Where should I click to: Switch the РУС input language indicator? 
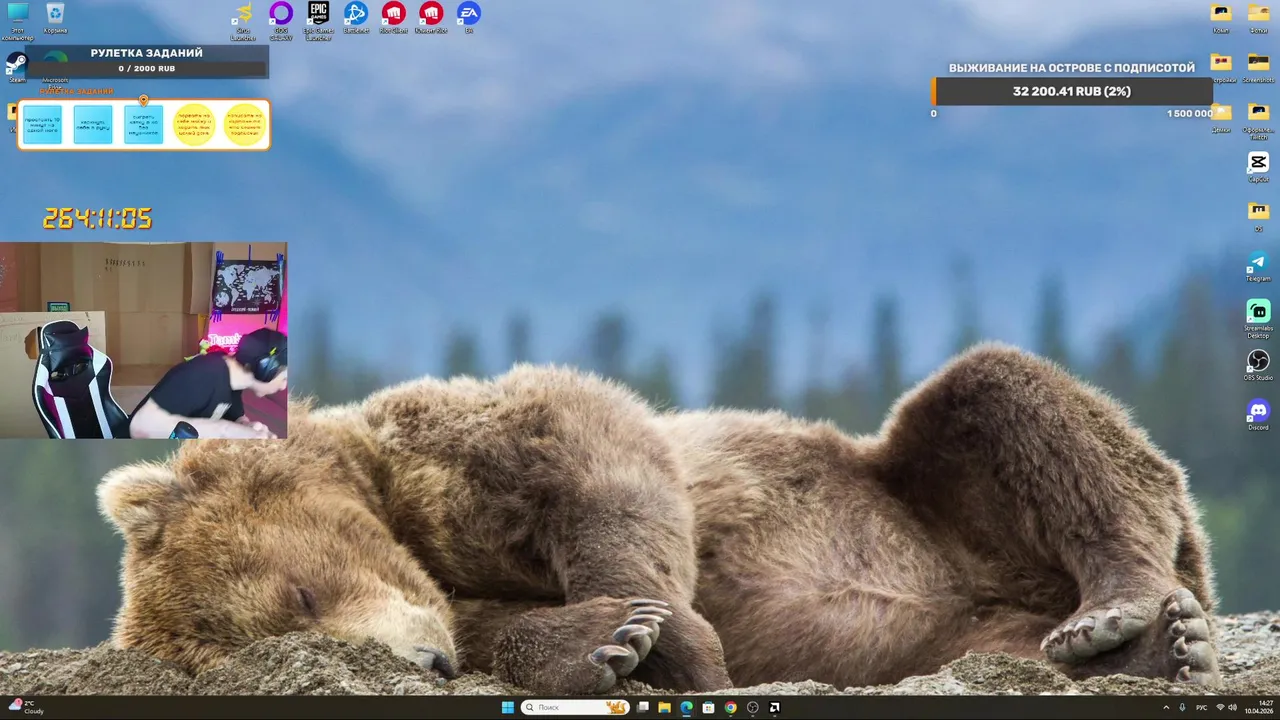click(1202, 707)
